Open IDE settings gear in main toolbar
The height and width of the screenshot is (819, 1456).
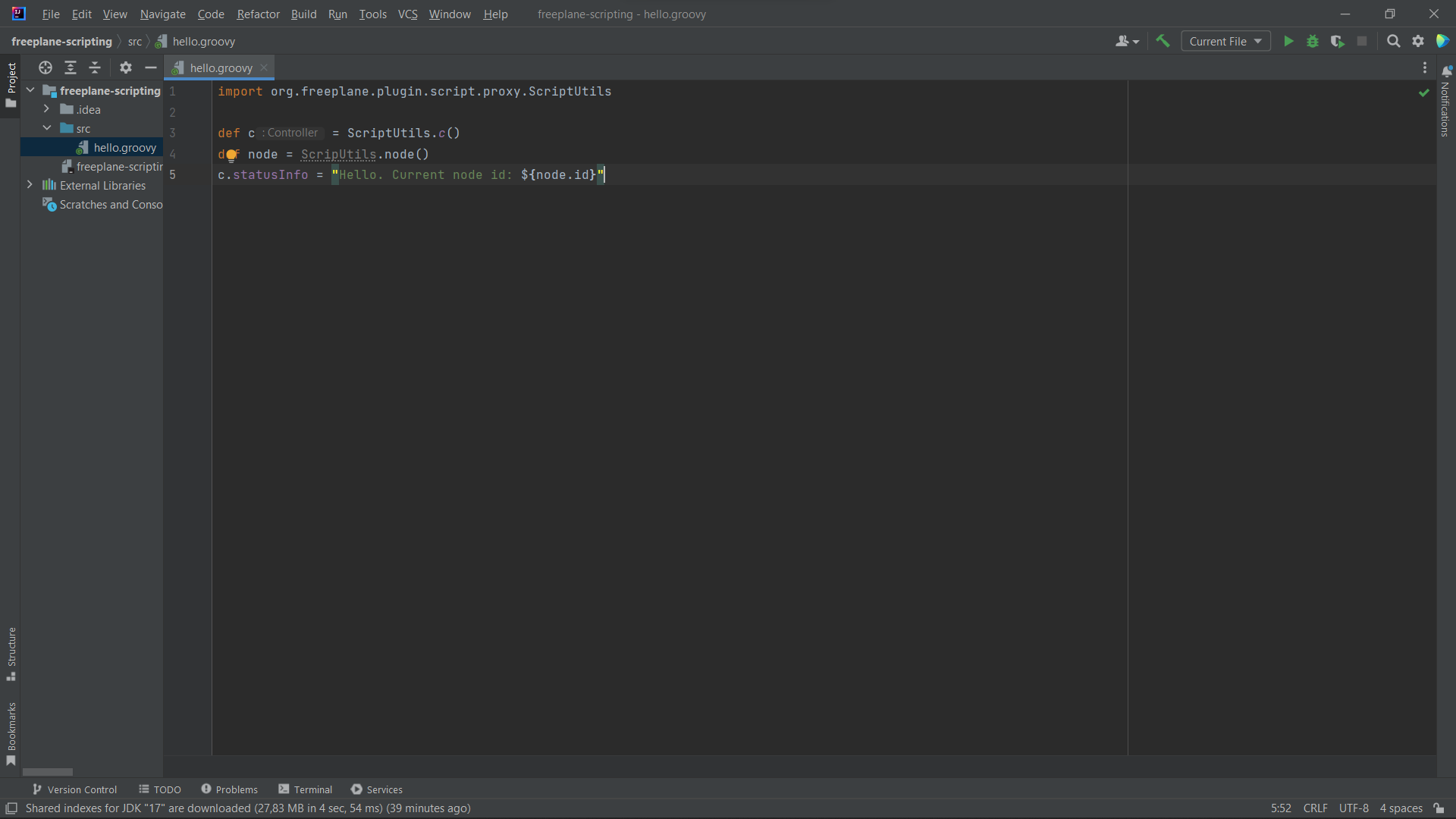click(x=1418, y=42)
